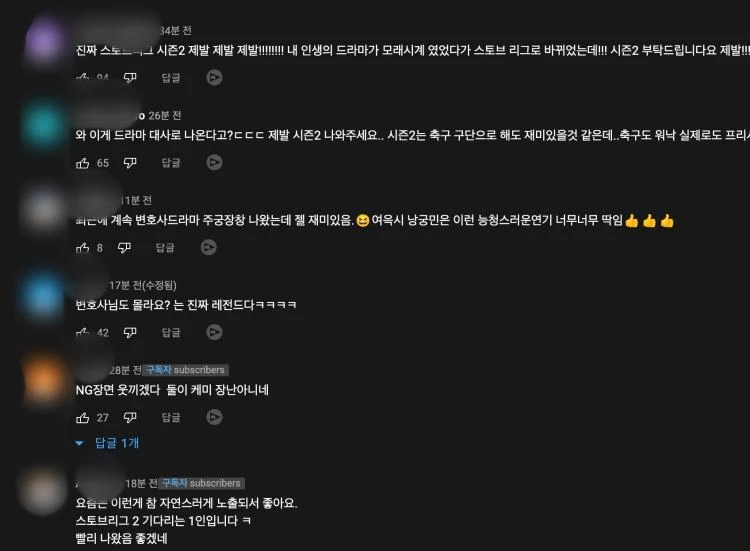Dislike the NG장면 웃끼겠다 comment
Screen dimensions: 750x551
(x=130, y=418)
